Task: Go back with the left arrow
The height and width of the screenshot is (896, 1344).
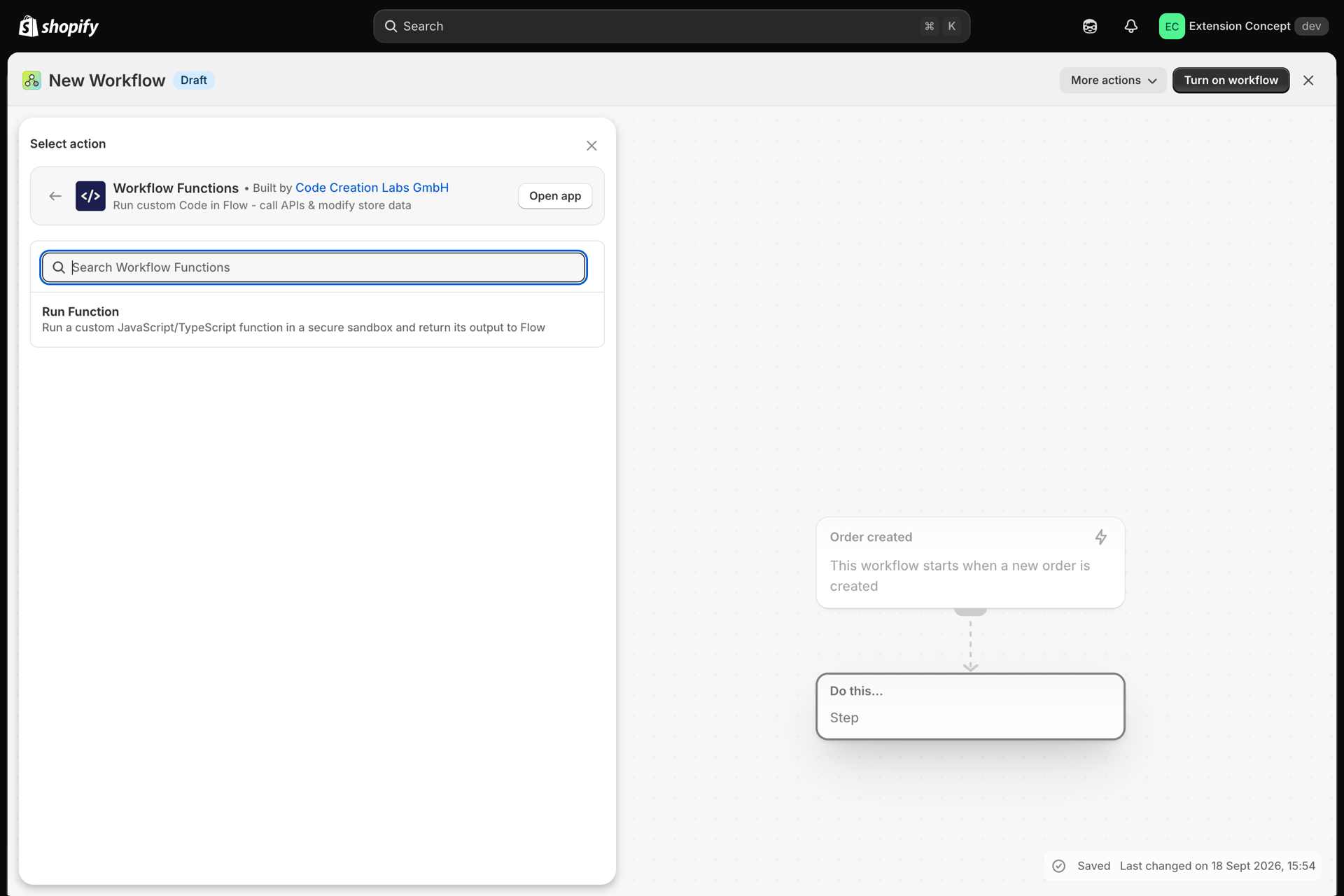Action: pos(55,196)
